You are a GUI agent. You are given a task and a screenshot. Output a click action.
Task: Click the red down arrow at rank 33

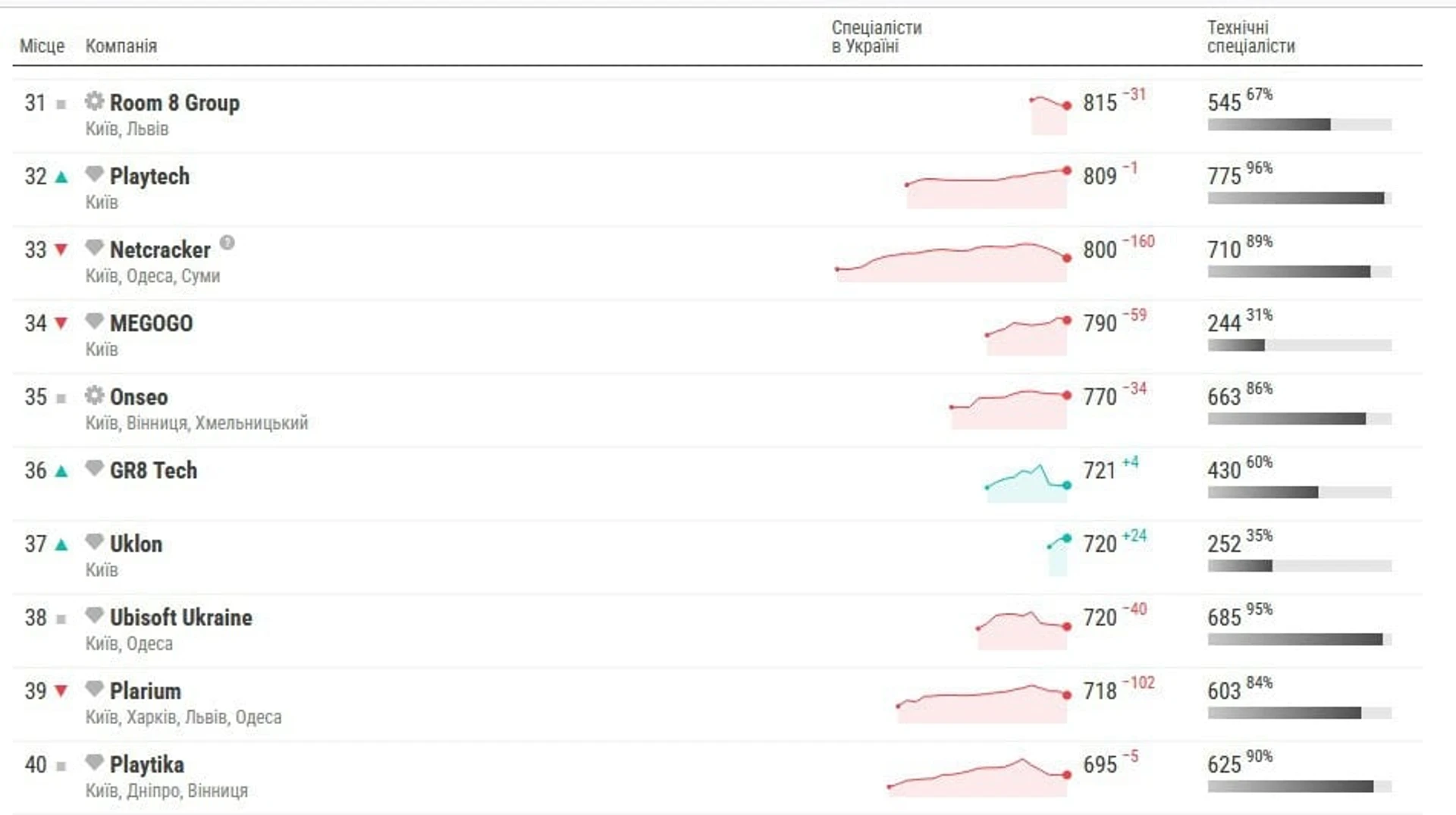[61, 249]
